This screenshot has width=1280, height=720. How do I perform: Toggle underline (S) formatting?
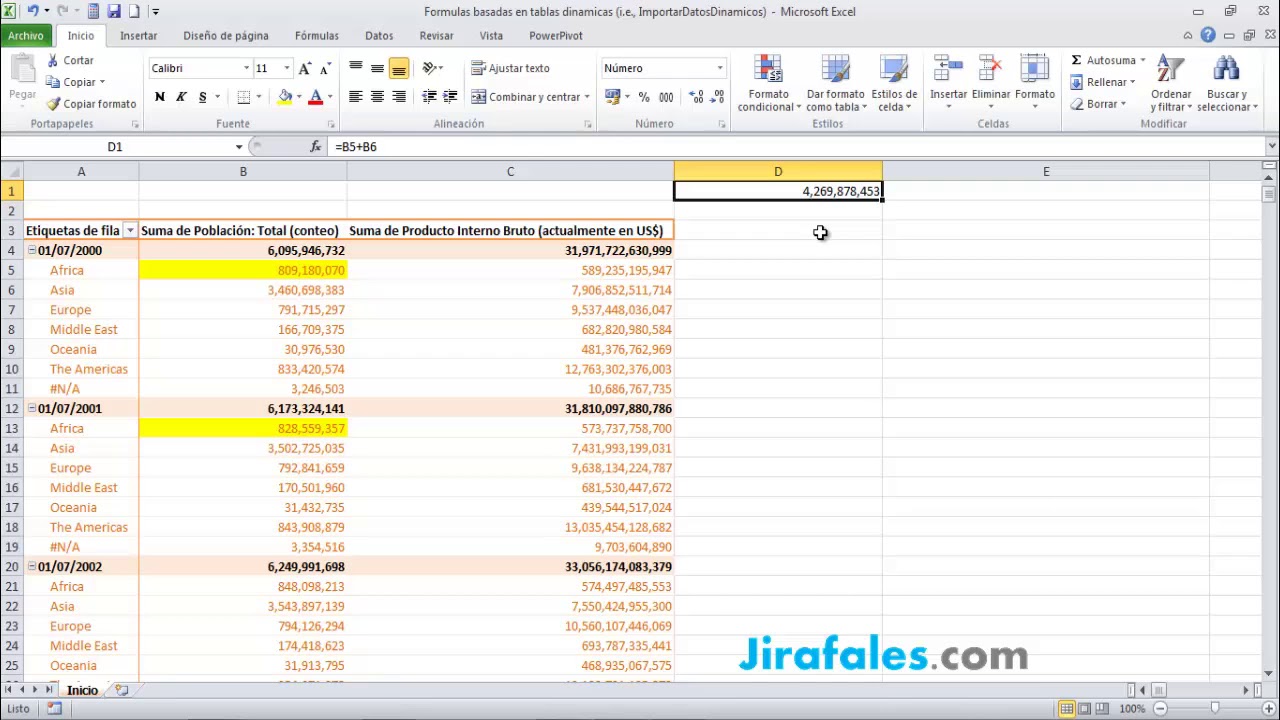[202, 97]
